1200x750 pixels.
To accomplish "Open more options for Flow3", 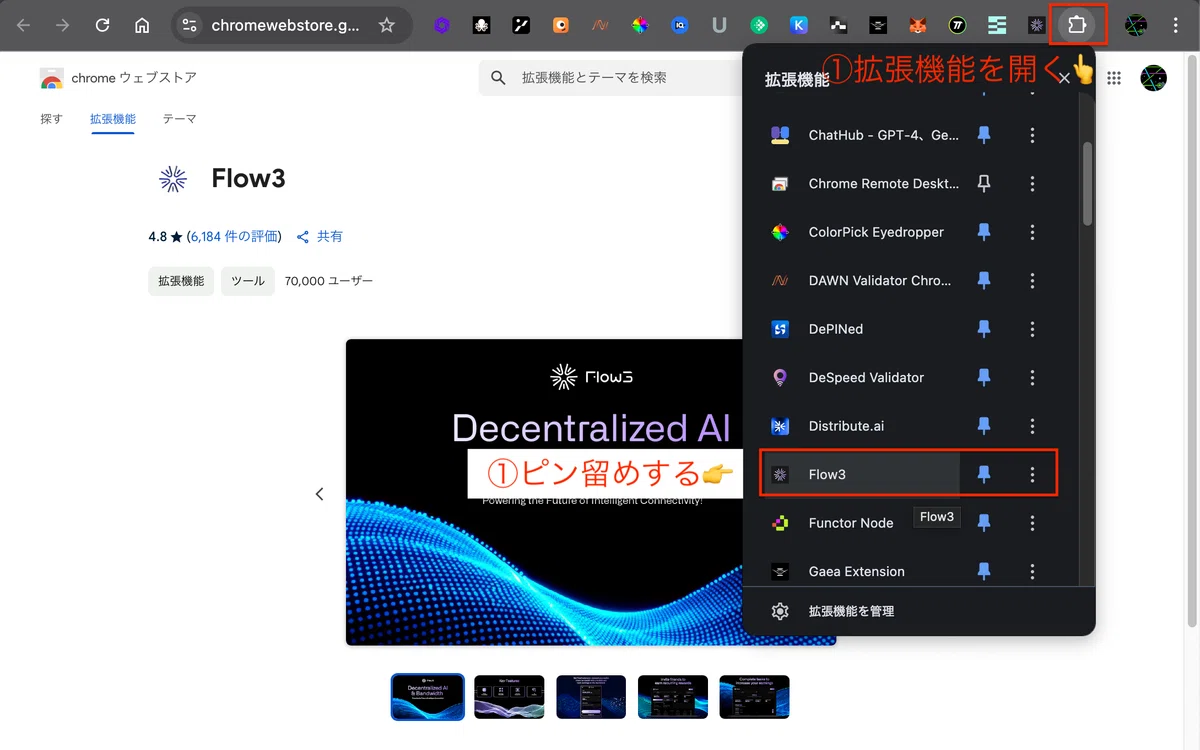I will pyautogui.click(x=1033, y=474).
